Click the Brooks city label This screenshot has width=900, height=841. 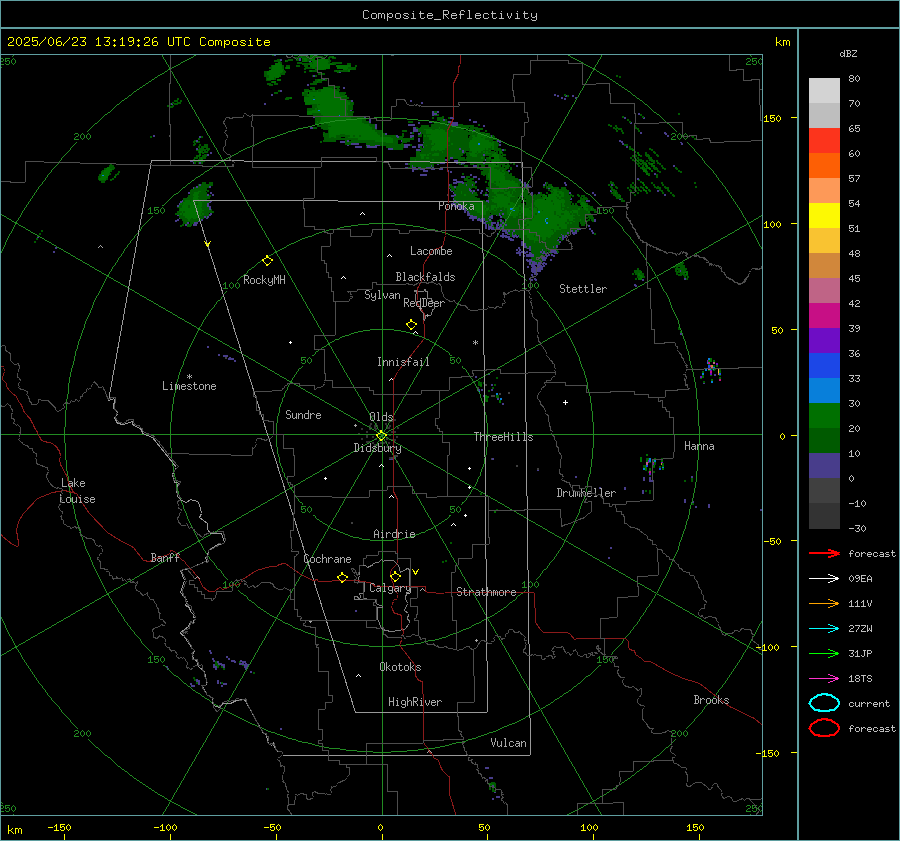[711, 700]
